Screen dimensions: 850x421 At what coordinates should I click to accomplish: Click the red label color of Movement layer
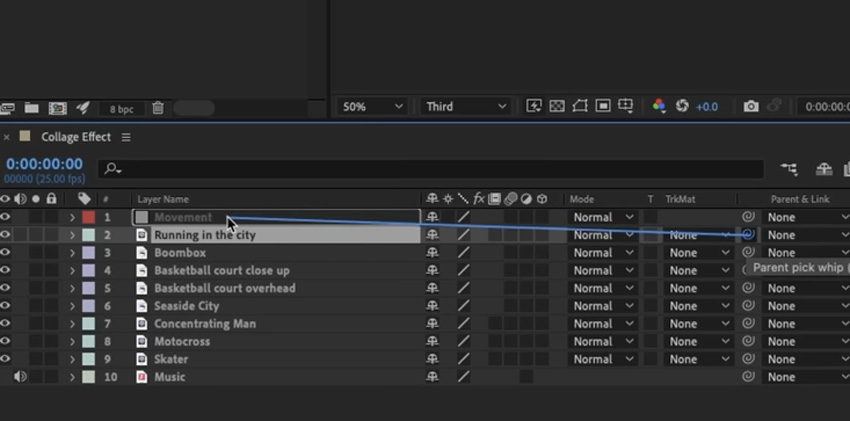[88, 217]
